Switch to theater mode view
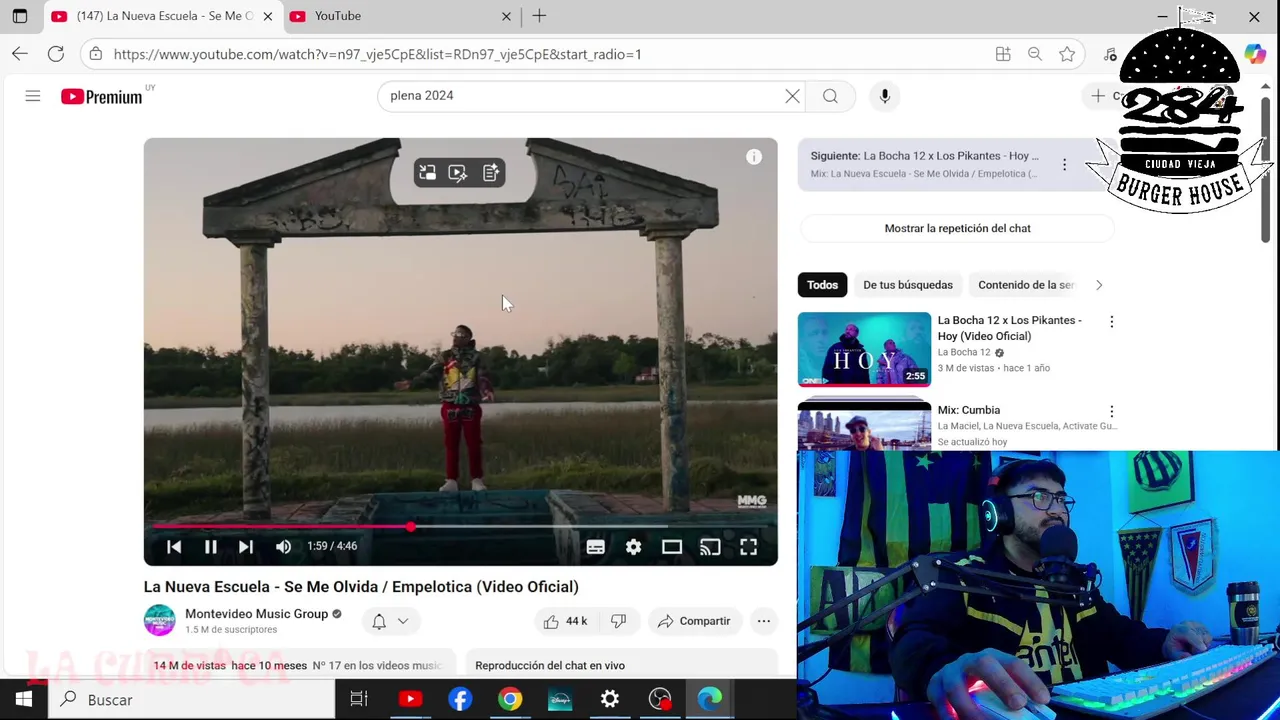This screenshot has height=720, width=1280. point(672,547)
